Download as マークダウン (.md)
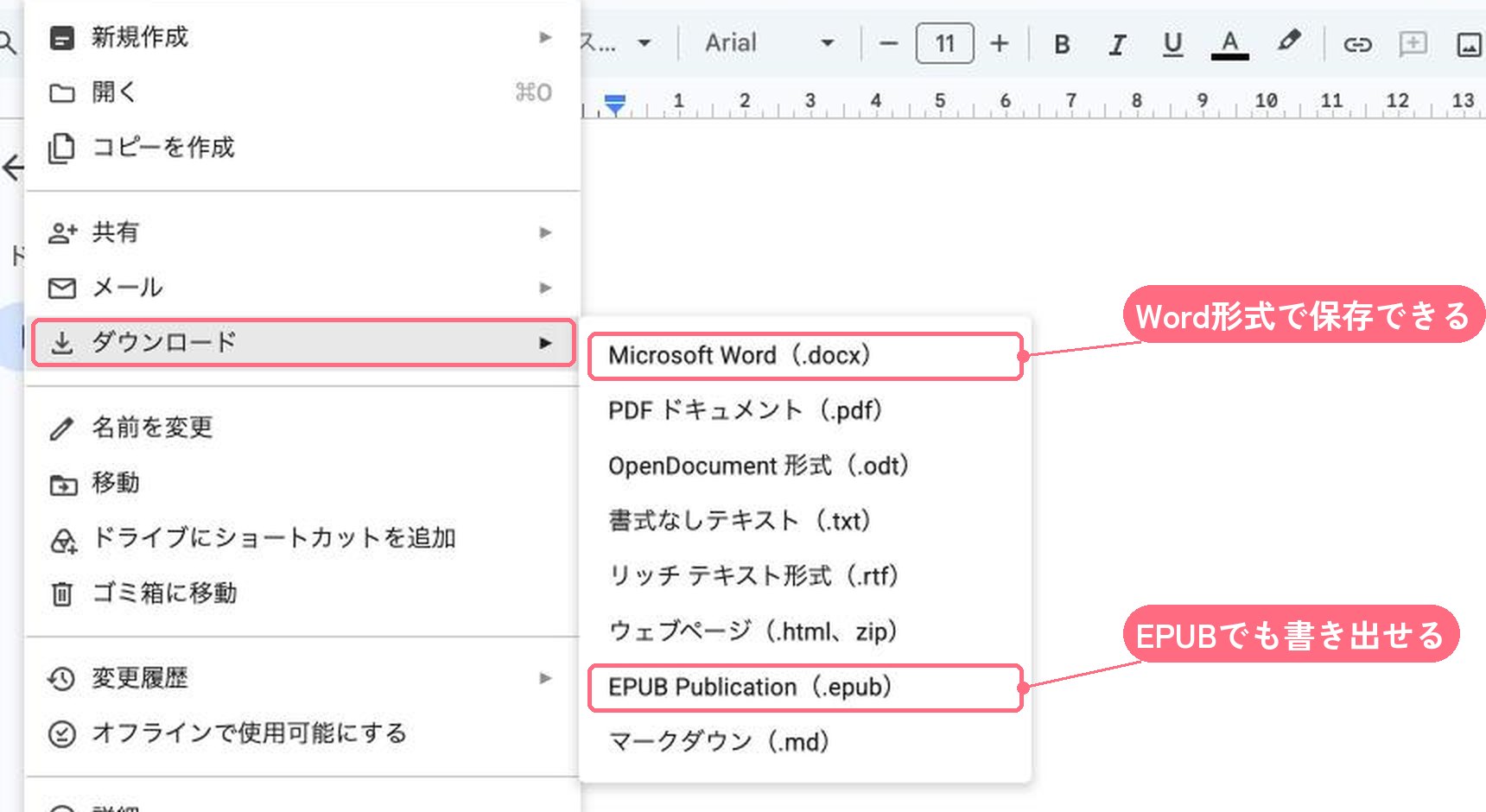This screenshot has width=1486, height=812. point(805,742)
